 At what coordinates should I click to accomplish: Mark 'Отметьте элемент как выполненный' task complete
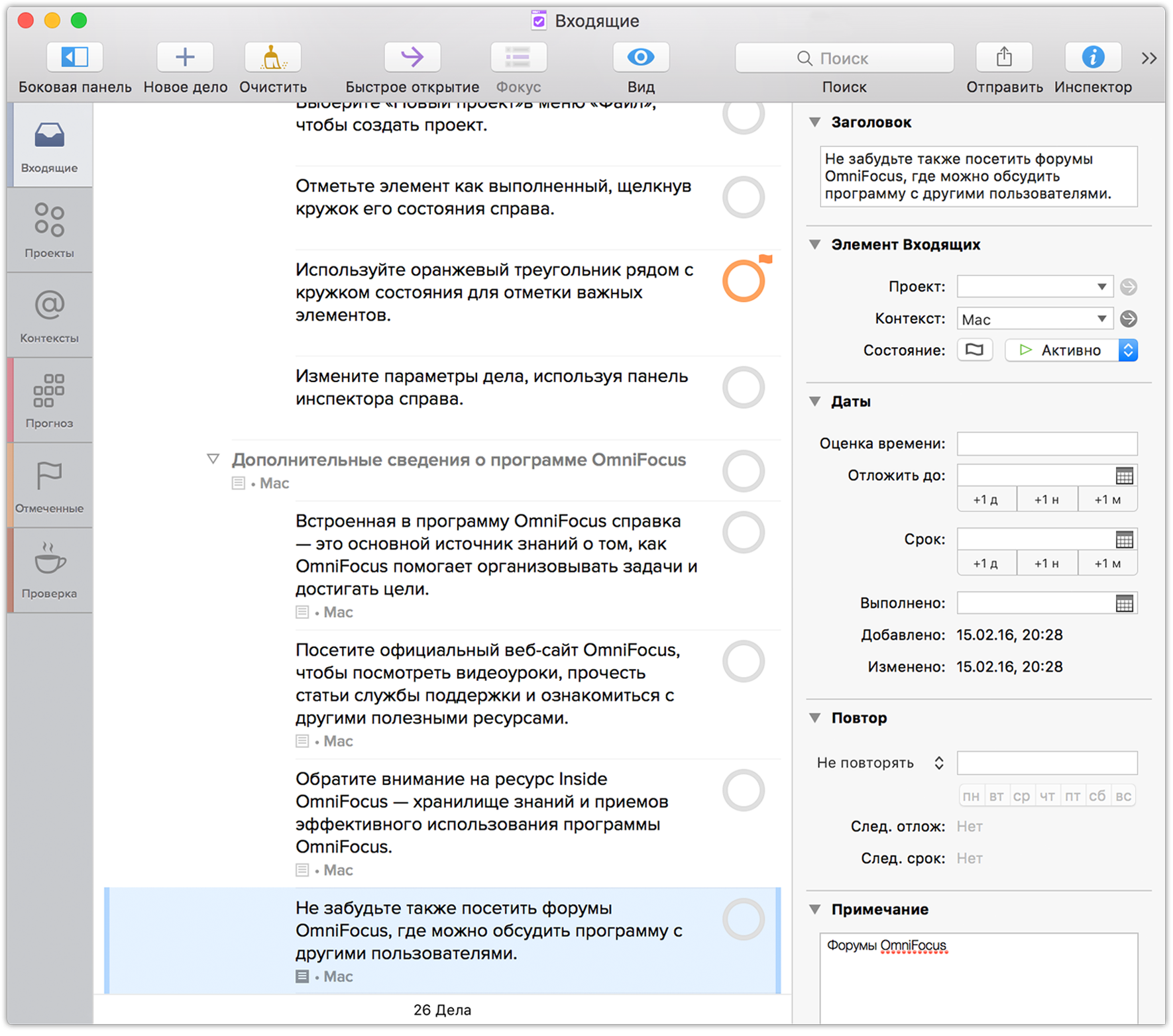[743, 197]
